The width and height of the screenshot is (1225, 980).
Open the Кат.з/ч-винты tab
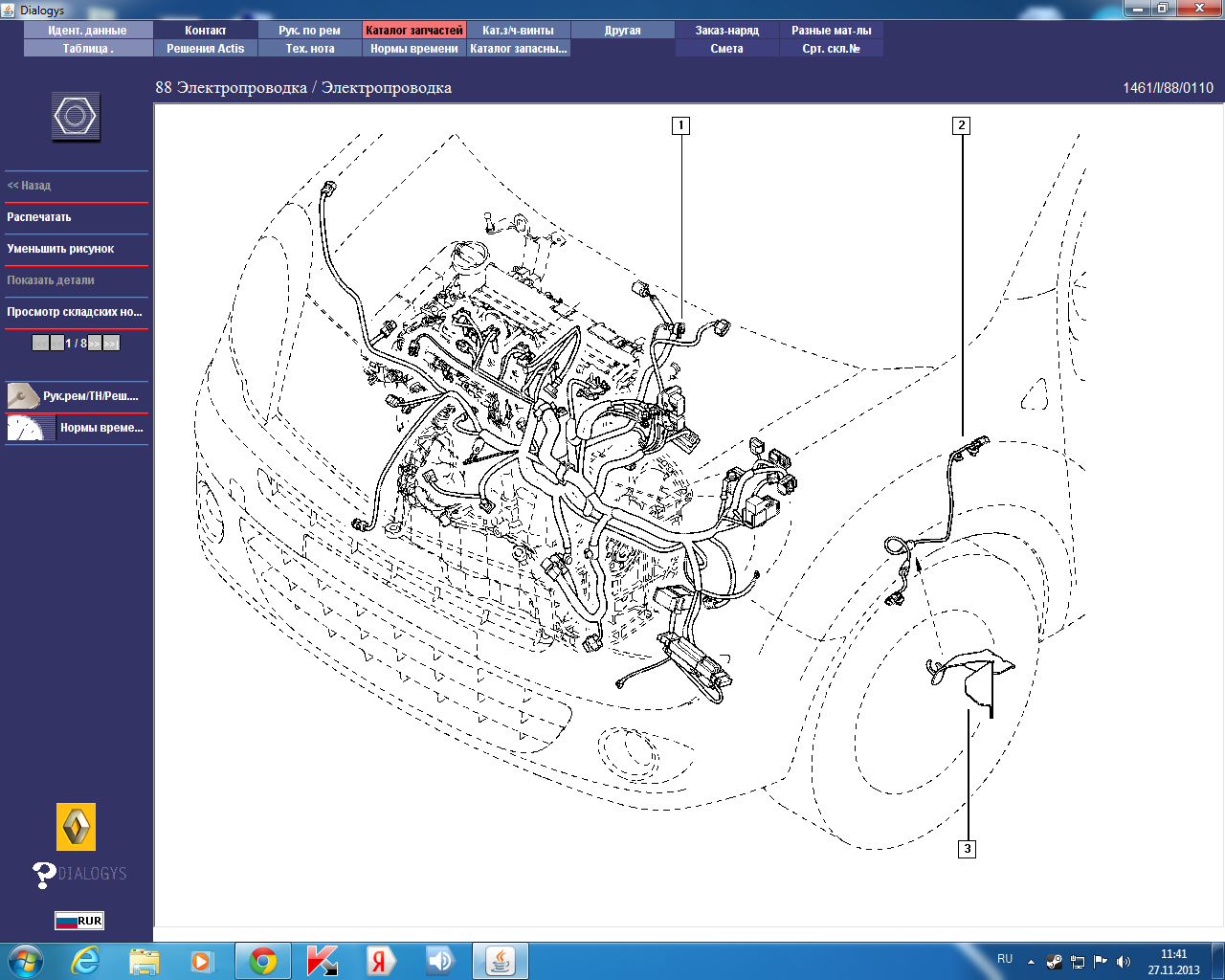(519, 31)
